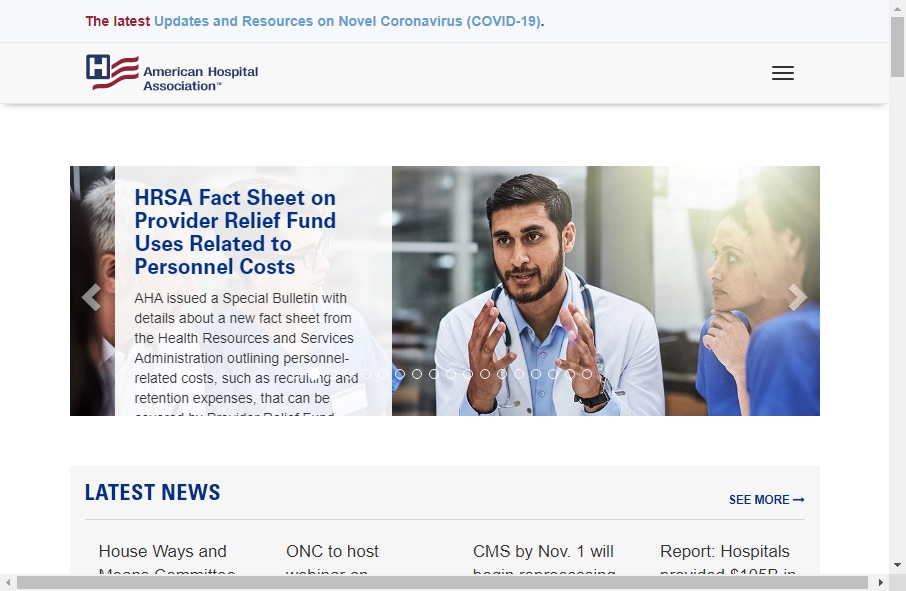The width and height of the screenshot is (906, 591).
Task: Open HRSA Fact Sheet on Provider Relief Fund headline
Action: click(x=235, y=232)
